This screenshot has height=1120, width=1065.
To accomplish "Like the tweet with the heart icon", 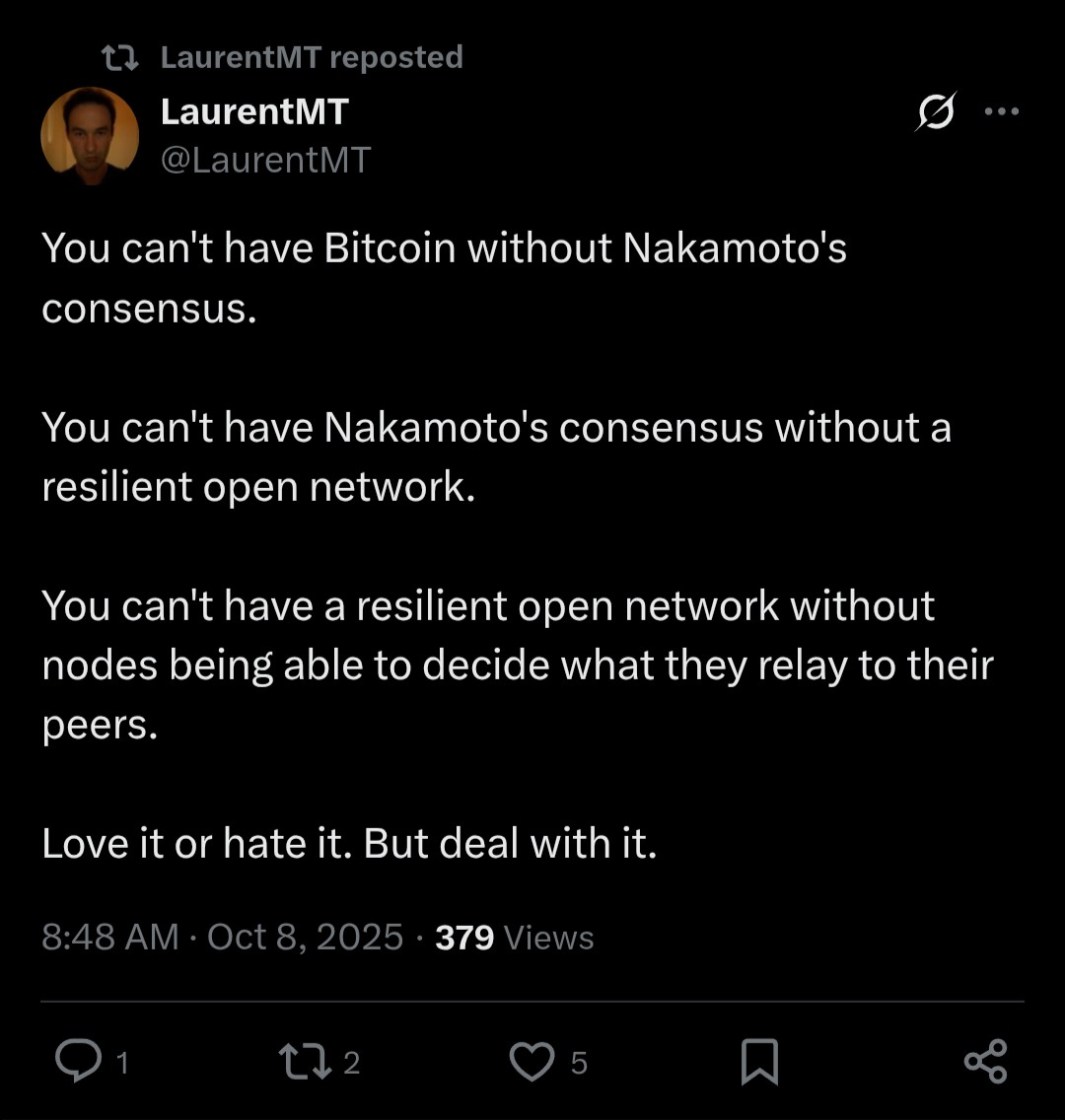I will (x=532, y=1062).
